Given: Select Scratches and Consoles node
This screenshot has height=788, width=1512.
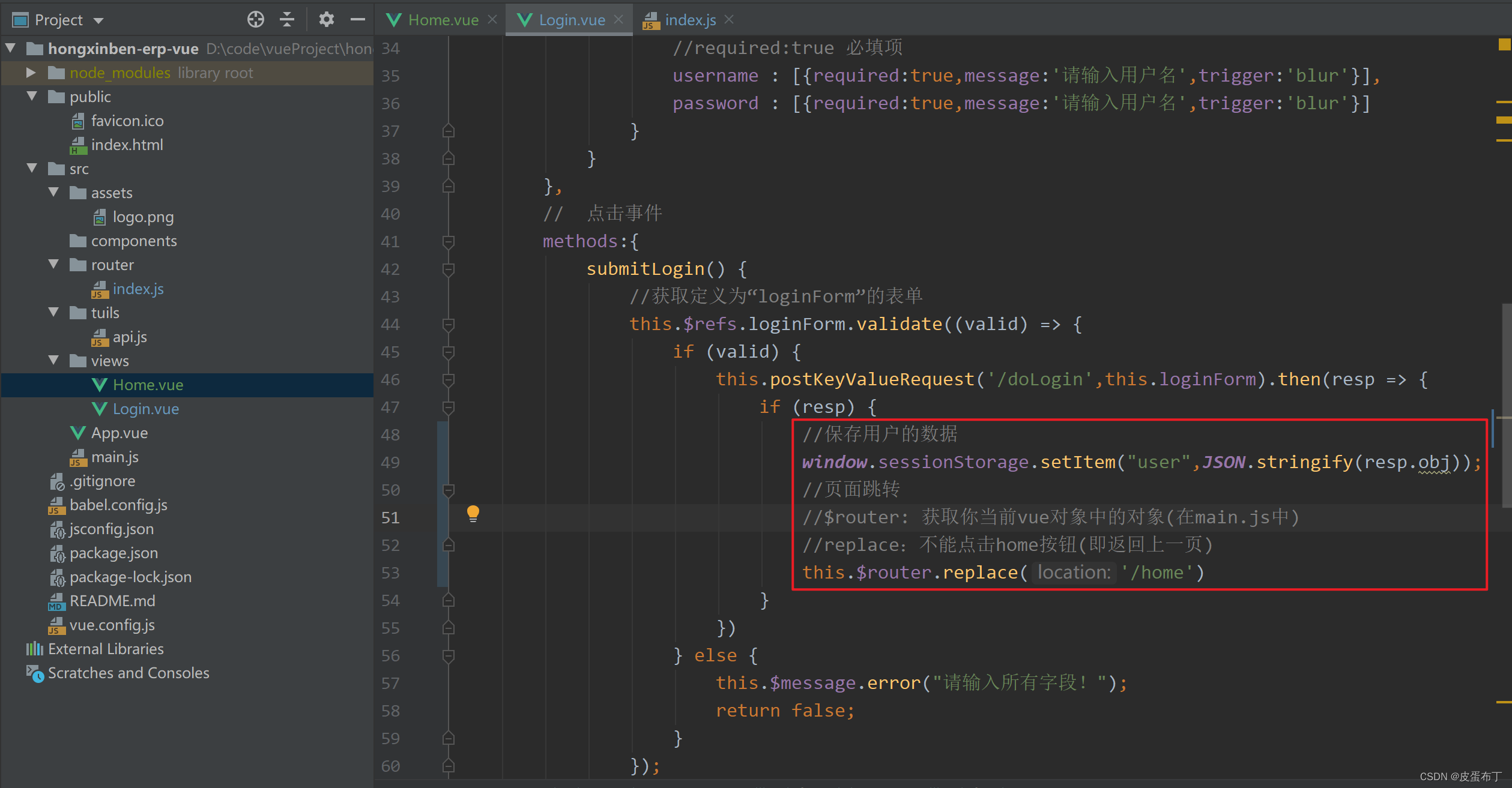Looking at the screenshot, I should [x=129, y=673].
